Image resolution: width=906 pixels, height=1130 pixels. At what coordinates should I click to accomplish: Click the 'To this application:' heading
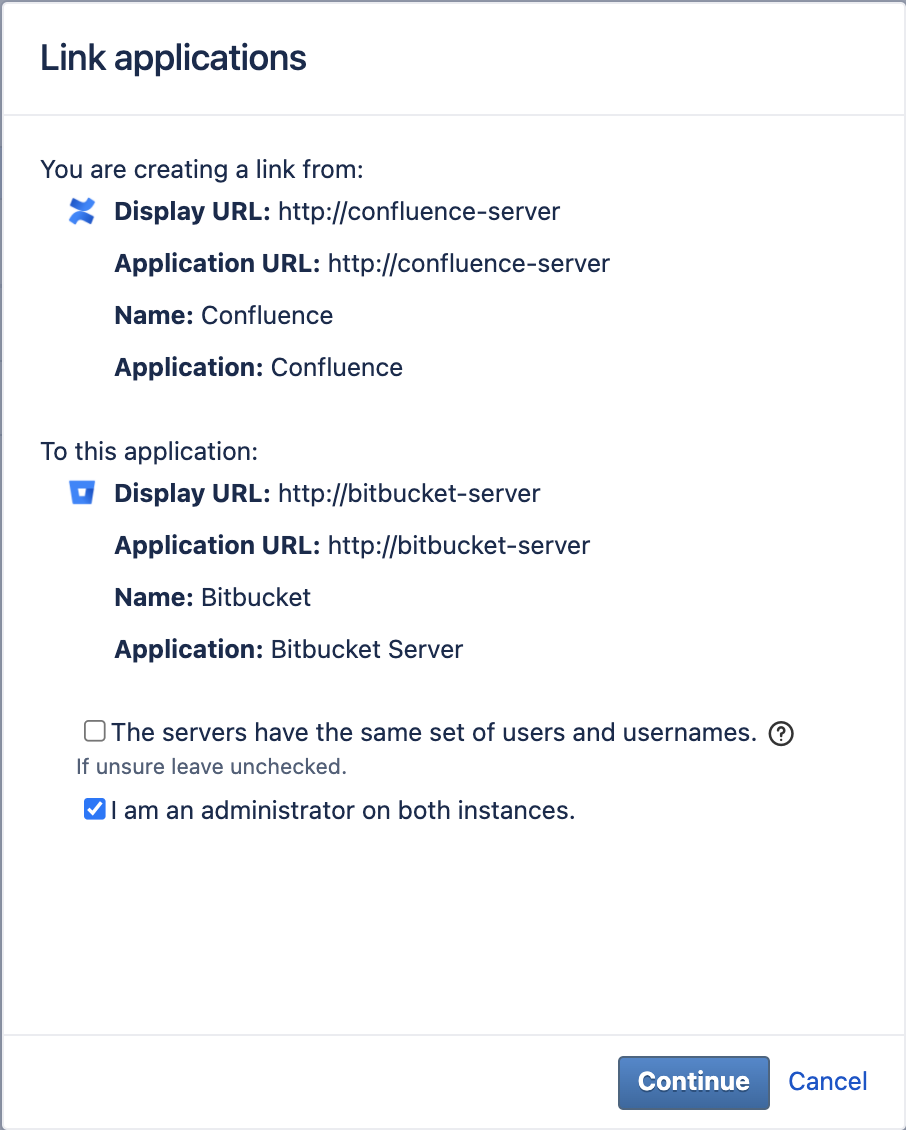tap(149, 452)
